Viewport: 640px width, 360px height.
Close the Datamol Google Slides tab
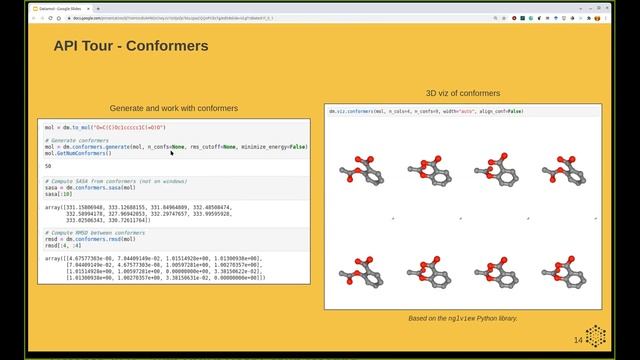88,9
